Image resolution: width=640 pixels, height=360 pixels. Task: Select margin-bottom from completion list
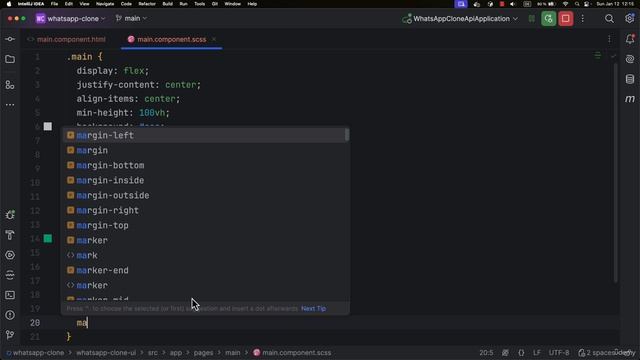click(x=204, y=166)
